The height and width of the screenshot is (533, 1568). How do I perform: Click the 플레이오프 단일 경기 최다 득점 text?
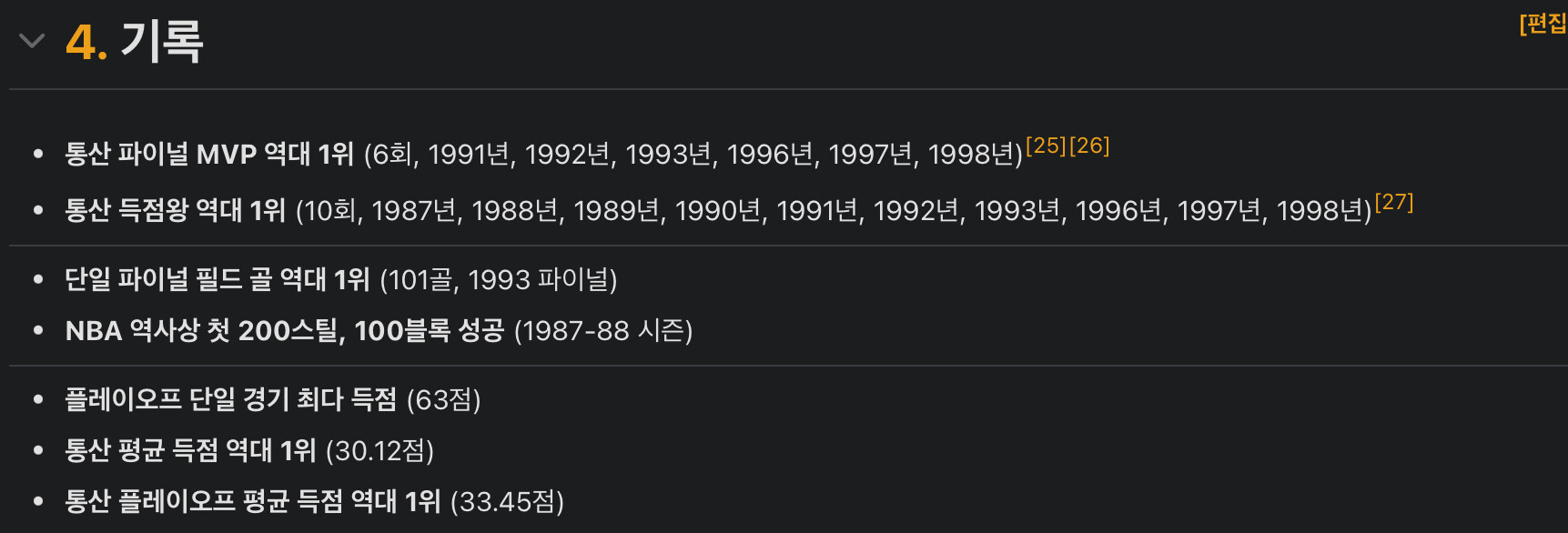[231, 399]
